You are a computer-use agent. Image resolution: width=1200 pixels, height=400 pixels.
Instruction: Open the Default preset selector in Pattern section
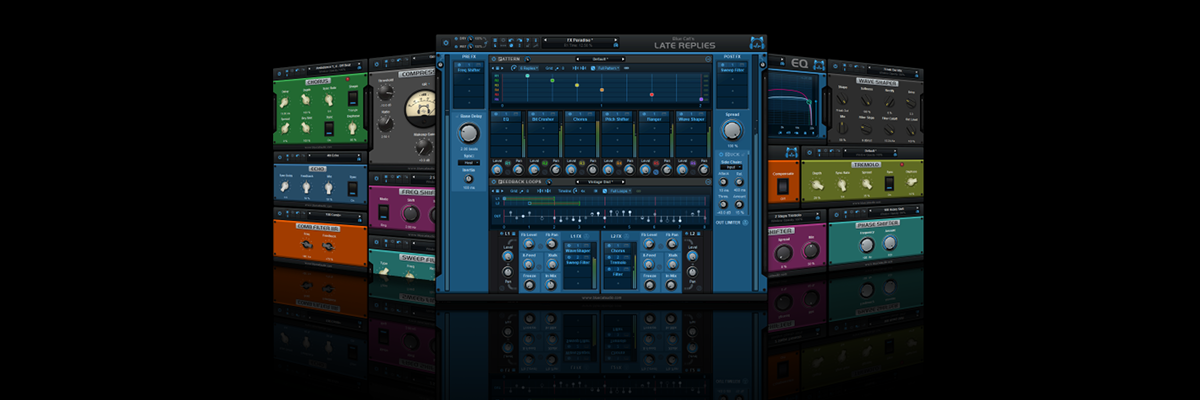tap(600, 59)
